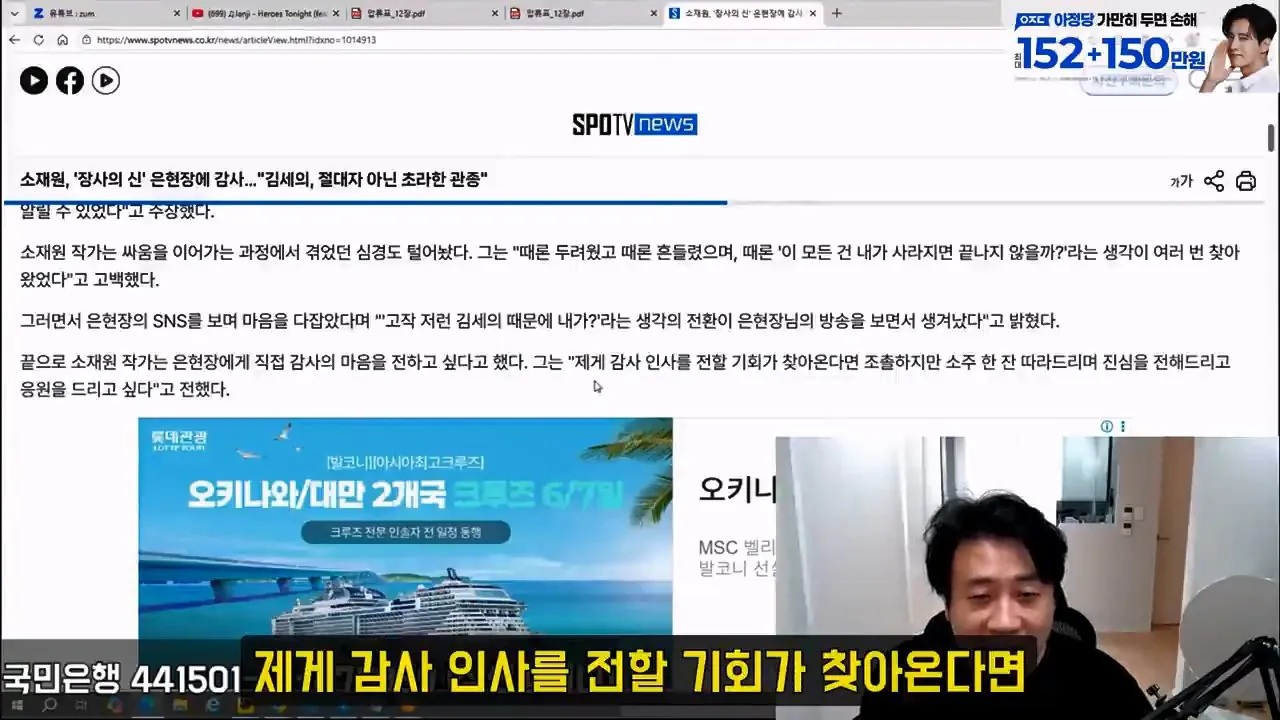The height and width of the screenshot is (720, 1280).
Task: Click the paragraph starting 끝으로 소재원 작가는
Action: click(625, 375)
